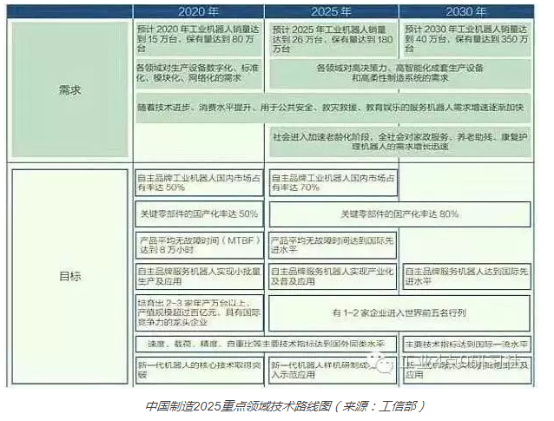Select the 市场占有率达50% target box
The image size is (554, 421).
click(199, 183)
